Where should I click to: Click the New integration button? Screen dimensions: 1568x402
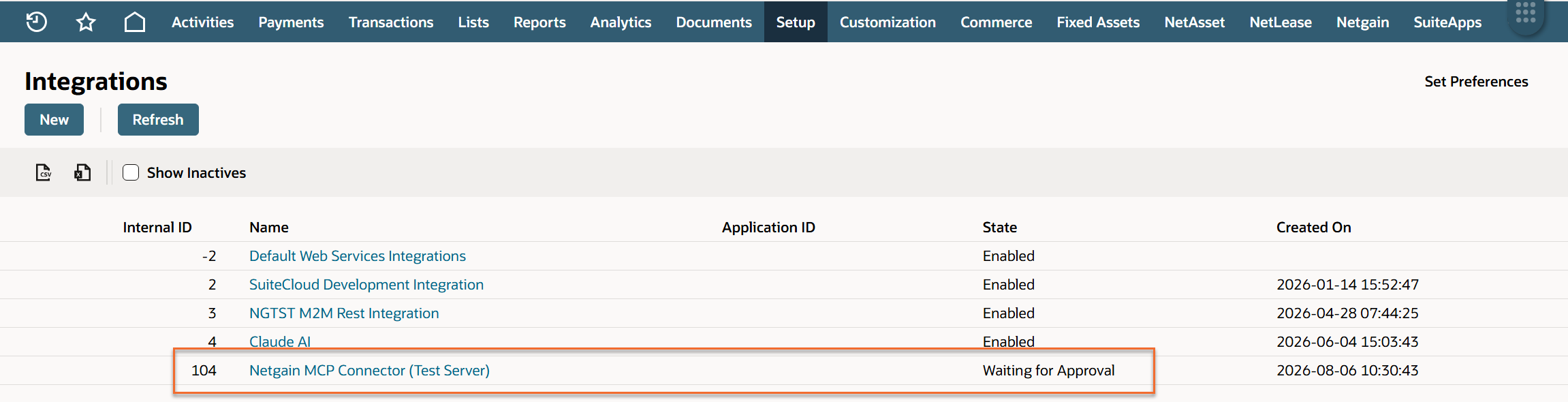54,119
